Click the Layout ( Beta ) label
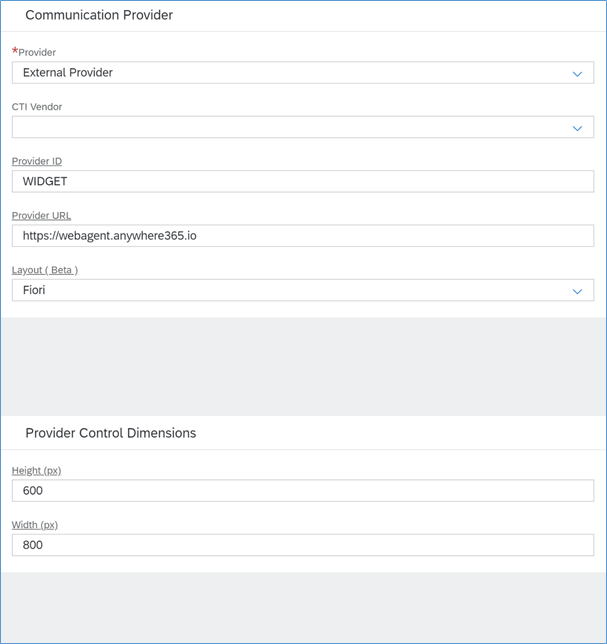Image resolution: width=607 pixels, height=644 pixels. tap(45, 270)
